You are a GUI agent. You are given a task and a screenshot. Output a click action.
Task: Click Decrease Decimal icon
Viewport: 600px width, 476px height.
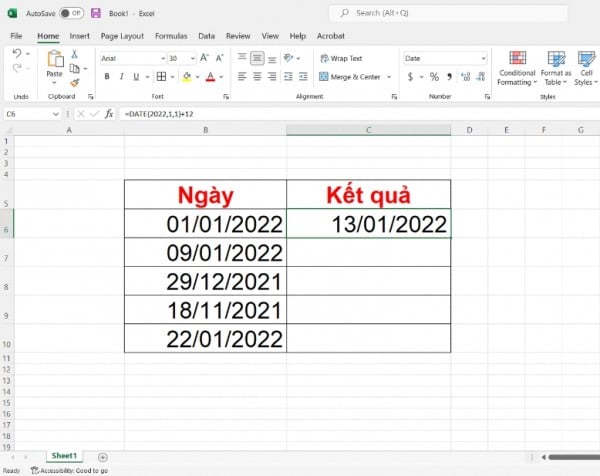click(481, 77)
